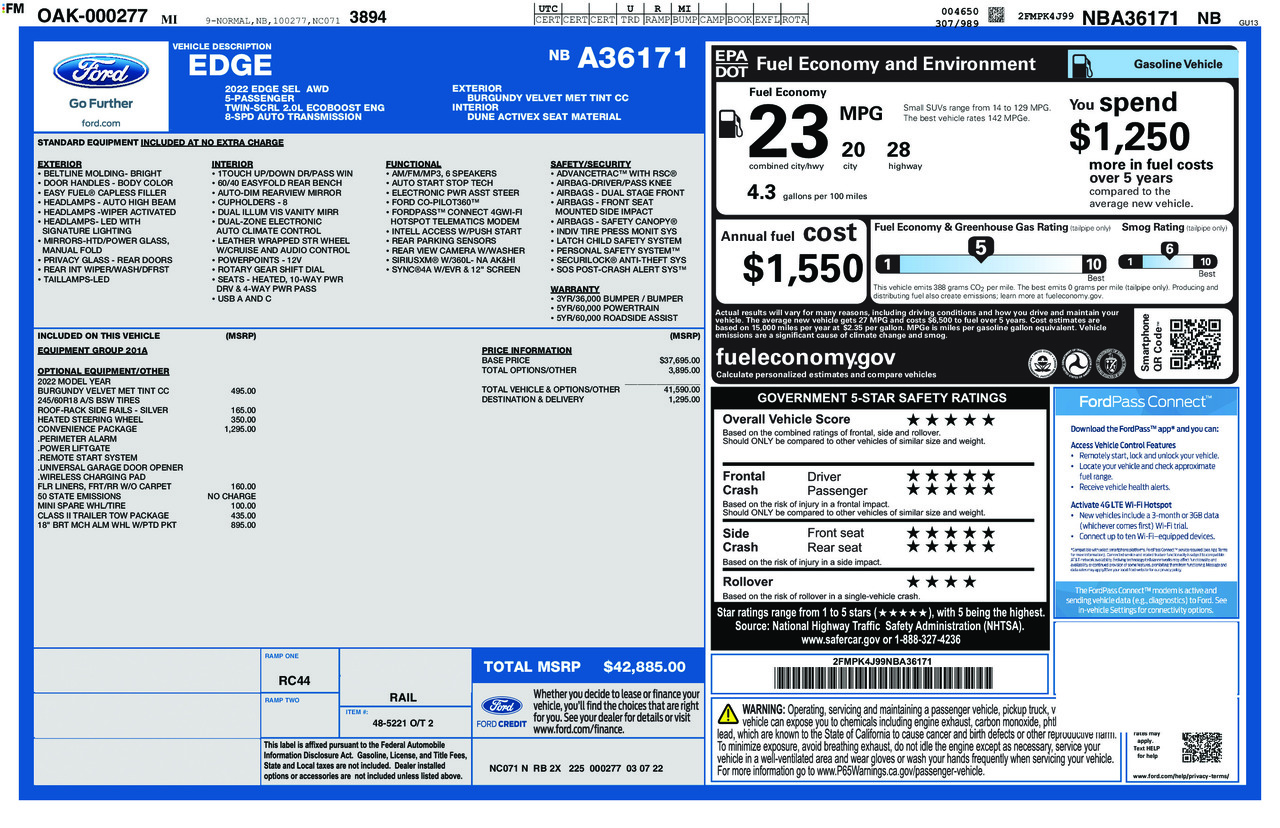Click the QR code beside Text HELP
1280x828 pixels.
pos(1202,749)
